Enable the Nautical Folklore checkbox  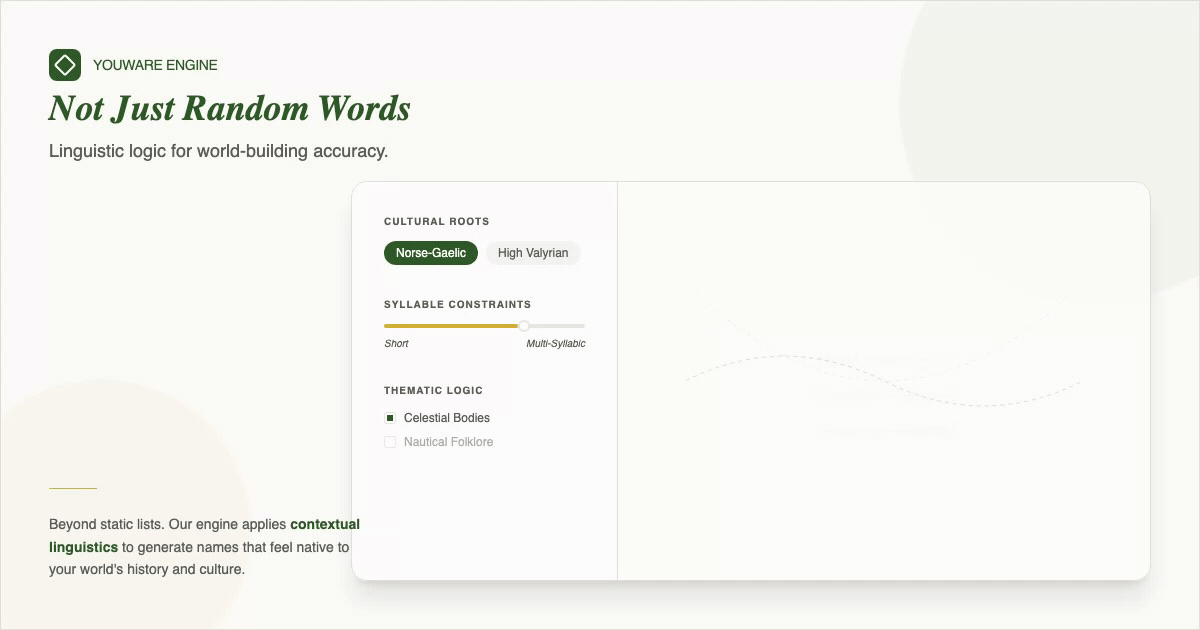(390, 442)
